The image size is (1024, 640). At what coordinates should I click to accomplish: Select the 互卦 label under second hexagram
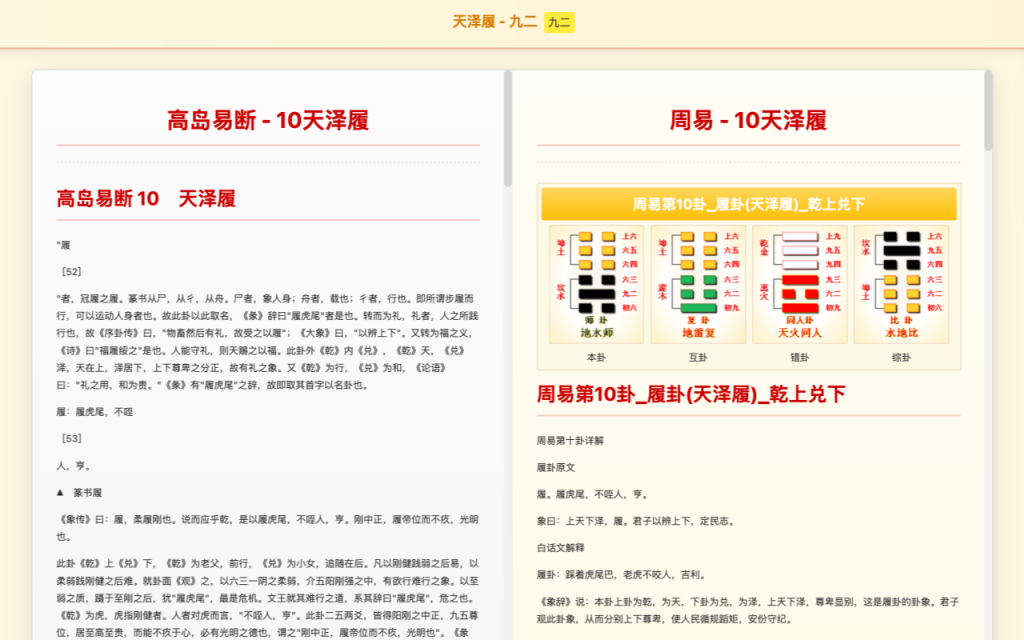pos(698,356)
